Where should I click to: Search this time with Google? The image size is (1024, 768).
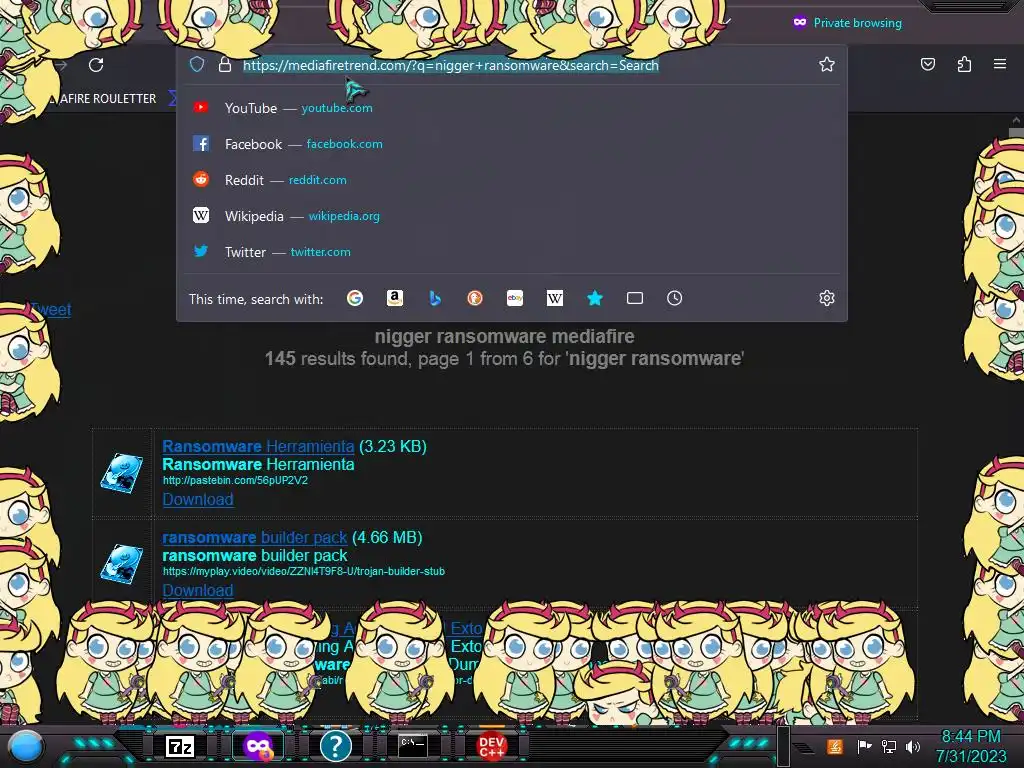[x=355, y=298]
